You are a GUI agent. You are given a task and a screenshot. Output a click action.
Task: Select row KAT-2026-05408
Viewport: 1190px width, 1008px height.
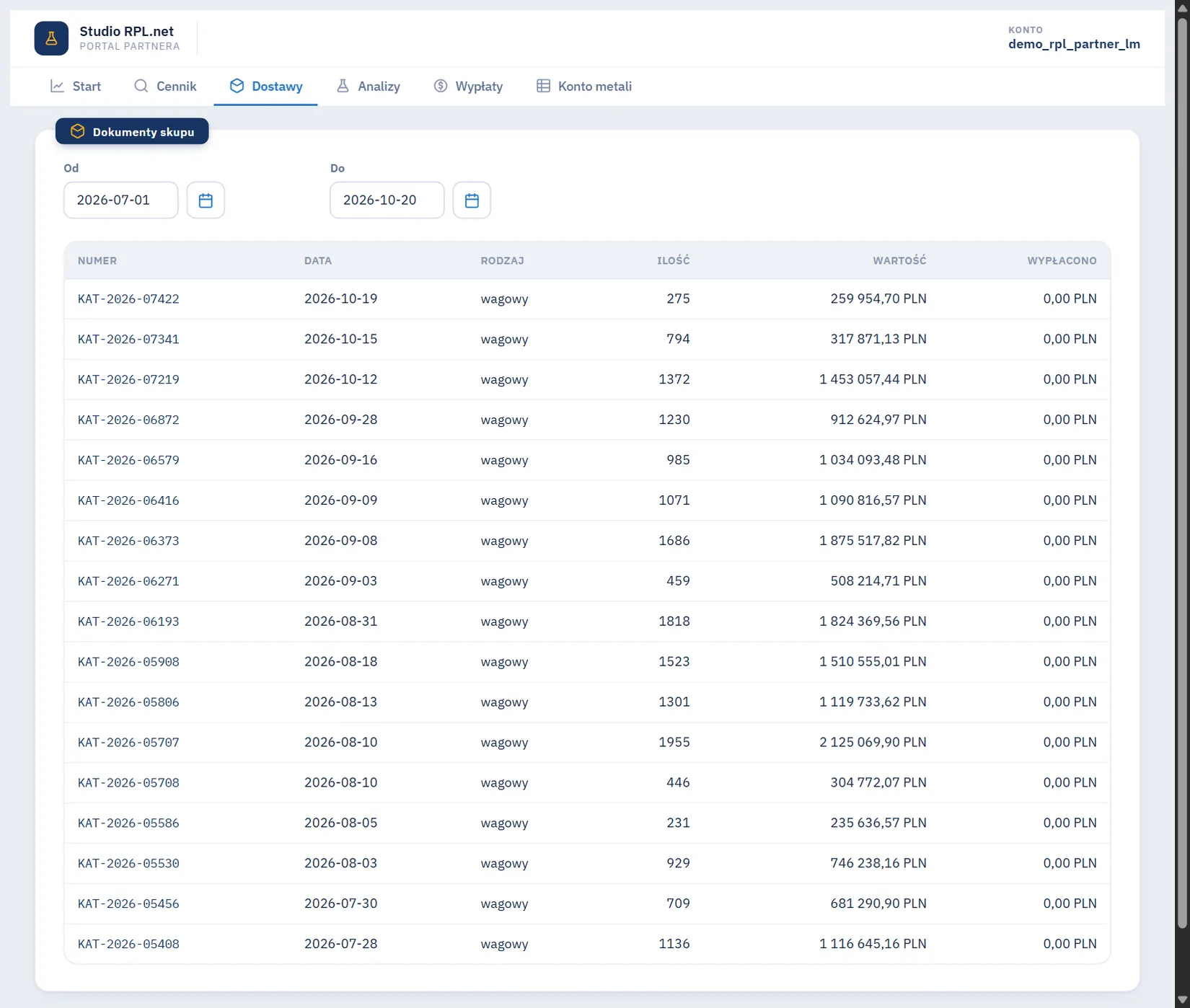(x=587, y=944)
